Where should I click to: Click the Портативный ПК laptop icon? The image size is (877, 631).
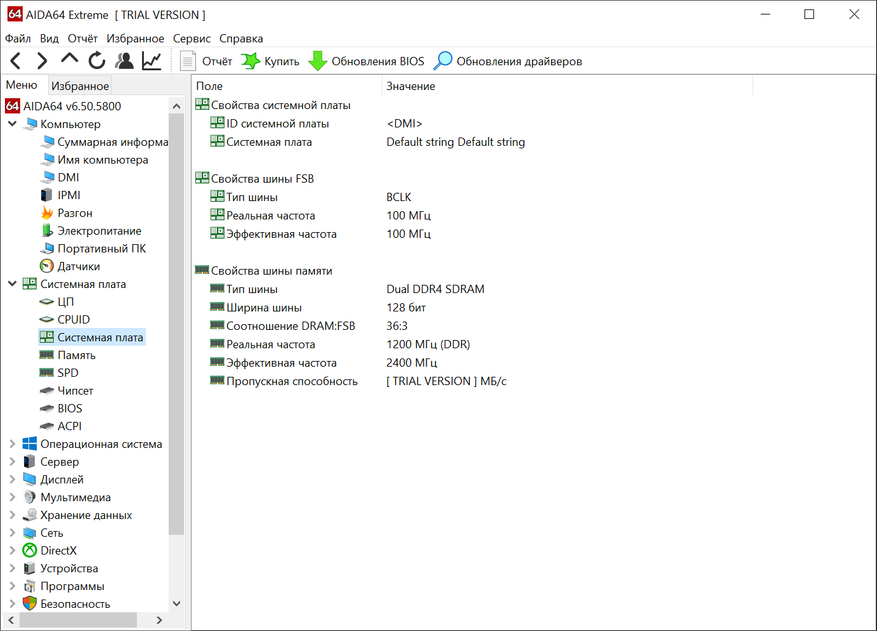pyautogui.click(x=47, y=248)
